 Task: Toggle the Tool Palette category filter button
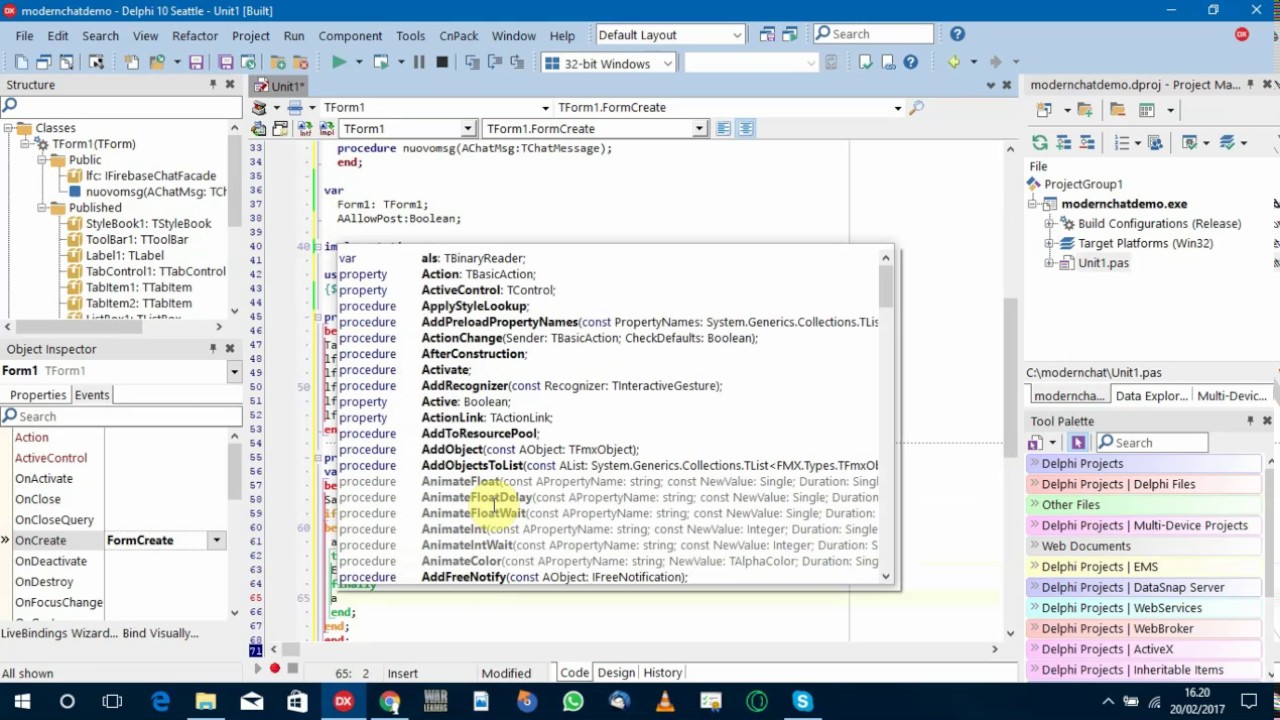click(1078, 442)
